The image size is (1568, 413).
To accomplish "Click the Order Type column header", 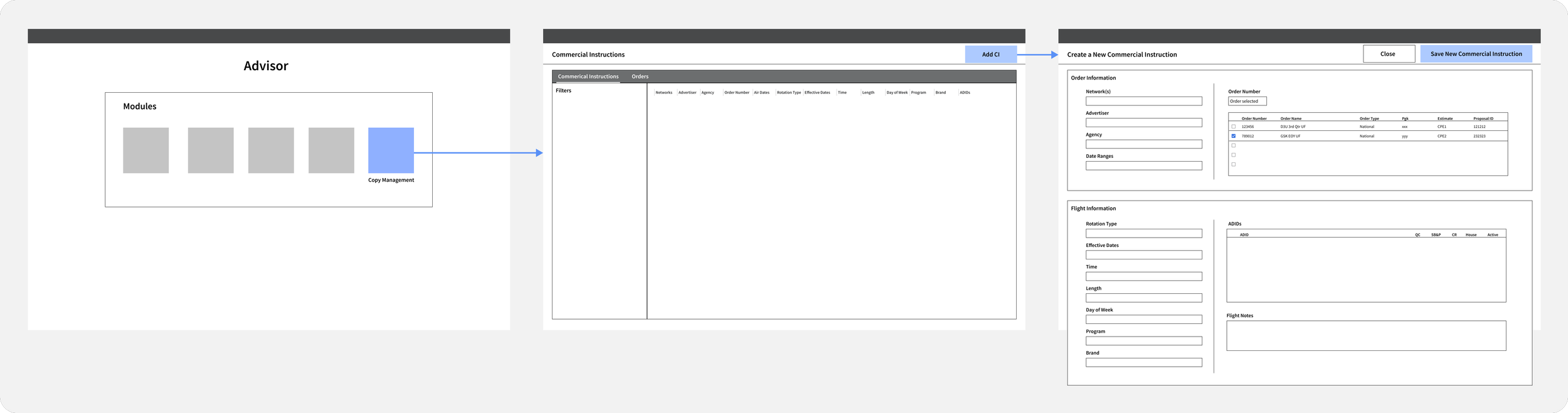I will coord(1369,118).
